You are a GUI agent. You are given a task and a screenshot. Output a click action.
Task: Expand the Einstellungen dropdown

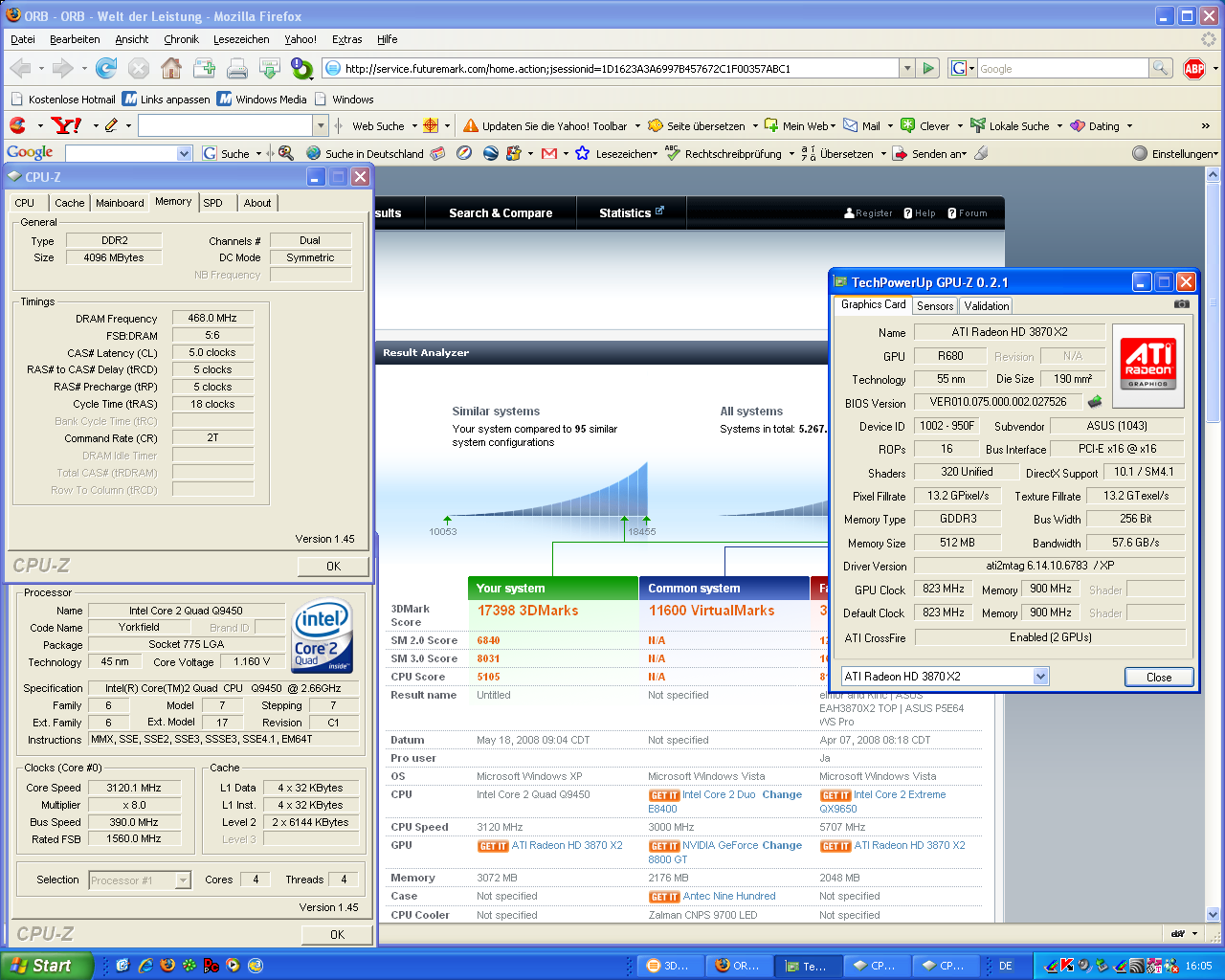pyautogui.click(x=1215, y=154)
